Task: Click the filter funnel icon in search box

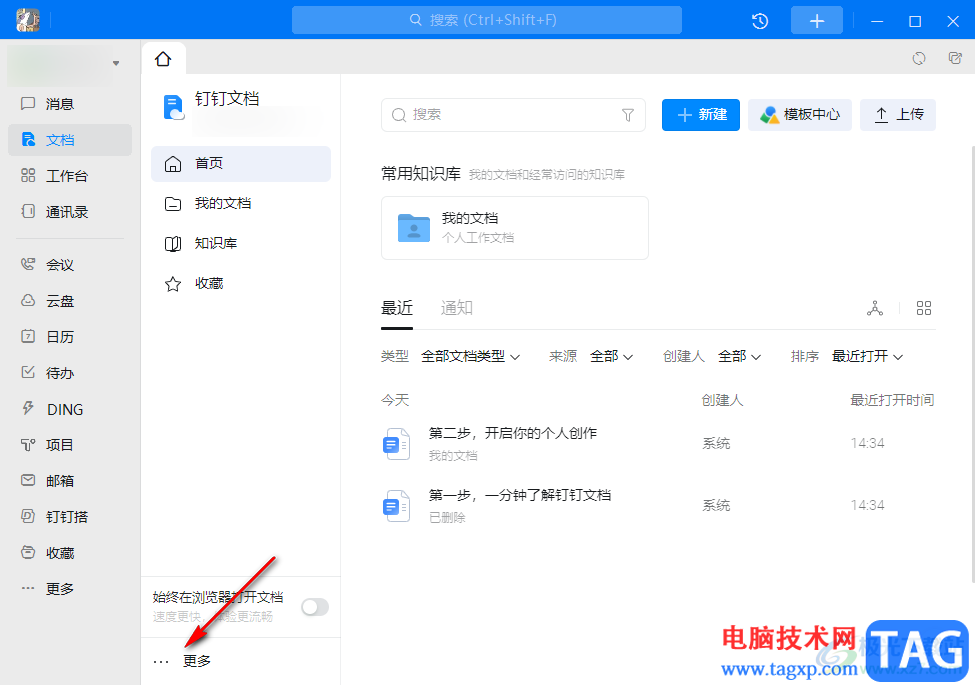Action: 628,115
